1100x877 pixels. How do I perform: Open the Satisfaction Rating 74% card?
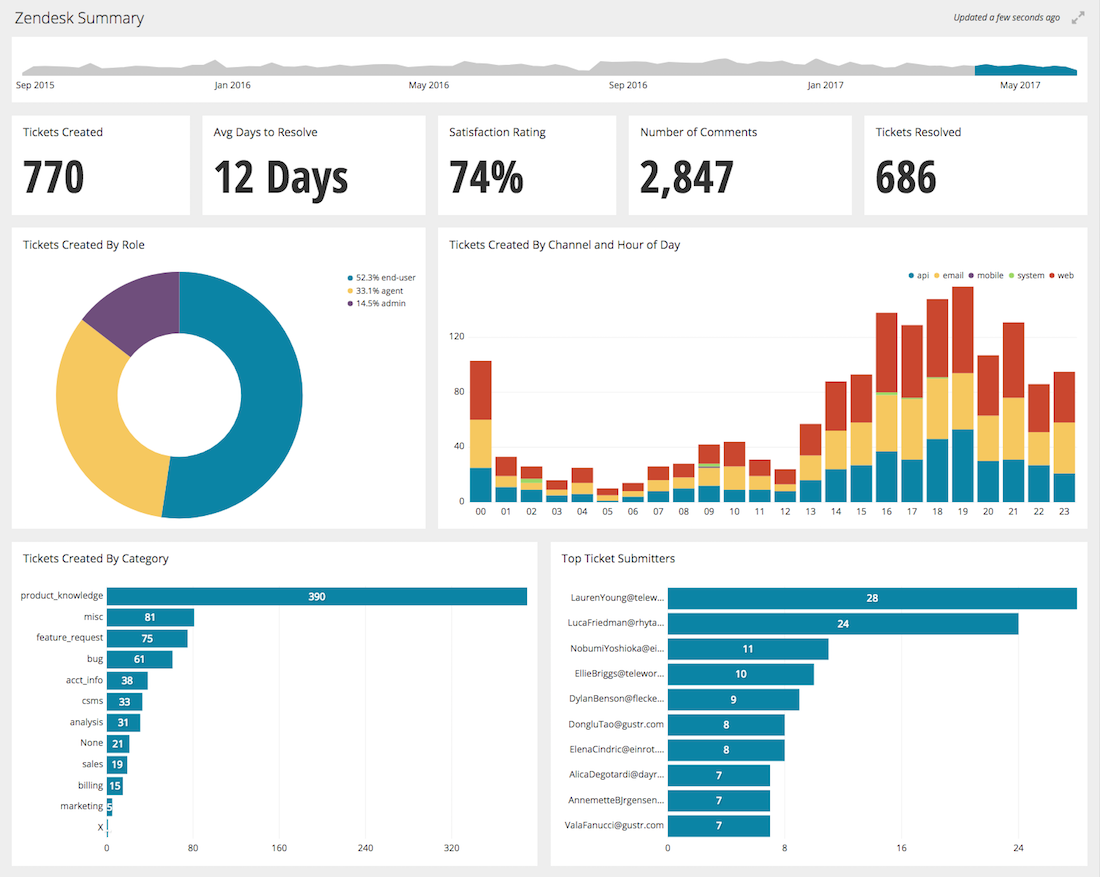point(526,165)
